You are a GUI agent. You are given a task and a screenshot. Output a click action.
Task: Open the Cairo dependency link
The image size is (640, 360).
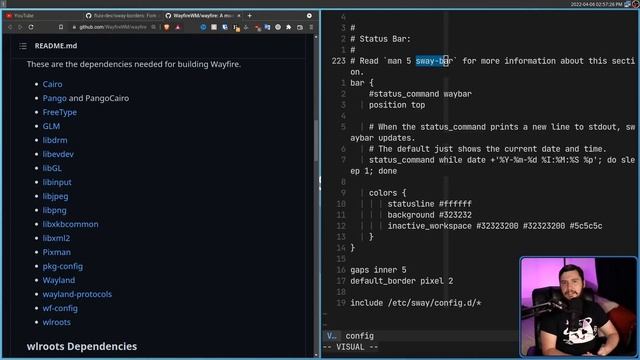(52, 84)
